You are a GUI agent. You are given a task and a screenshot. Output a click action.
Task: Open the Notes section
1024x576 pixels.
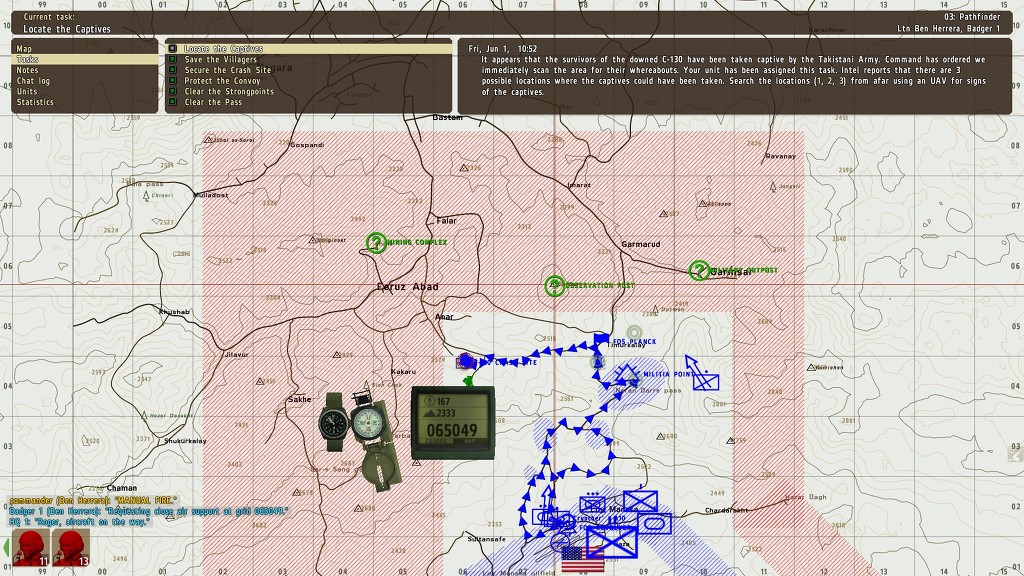pyautogui.click(x=27, y=70)
